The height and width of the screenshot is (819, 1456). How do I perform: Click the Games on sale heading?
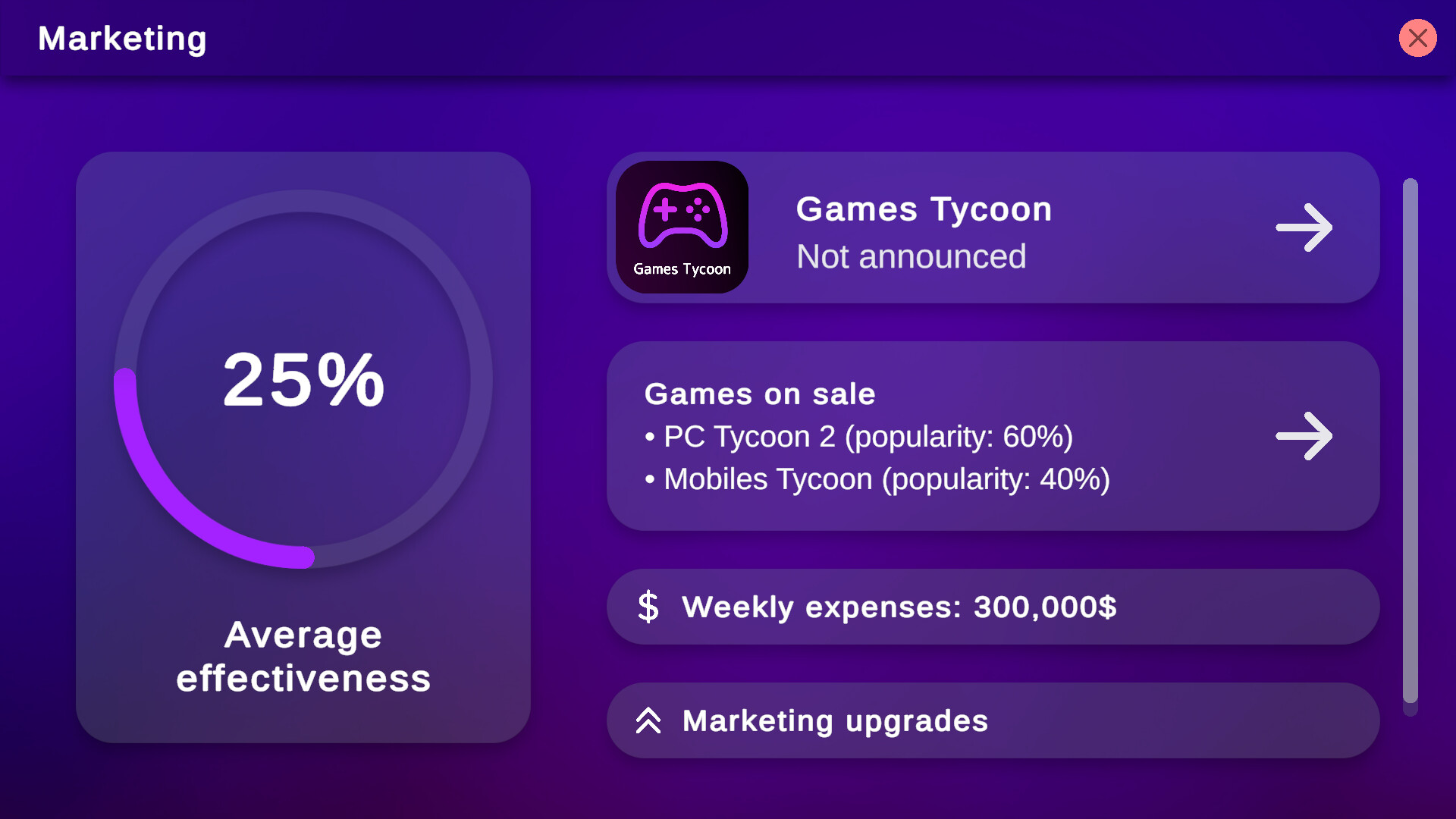click(x=759, y=394)
